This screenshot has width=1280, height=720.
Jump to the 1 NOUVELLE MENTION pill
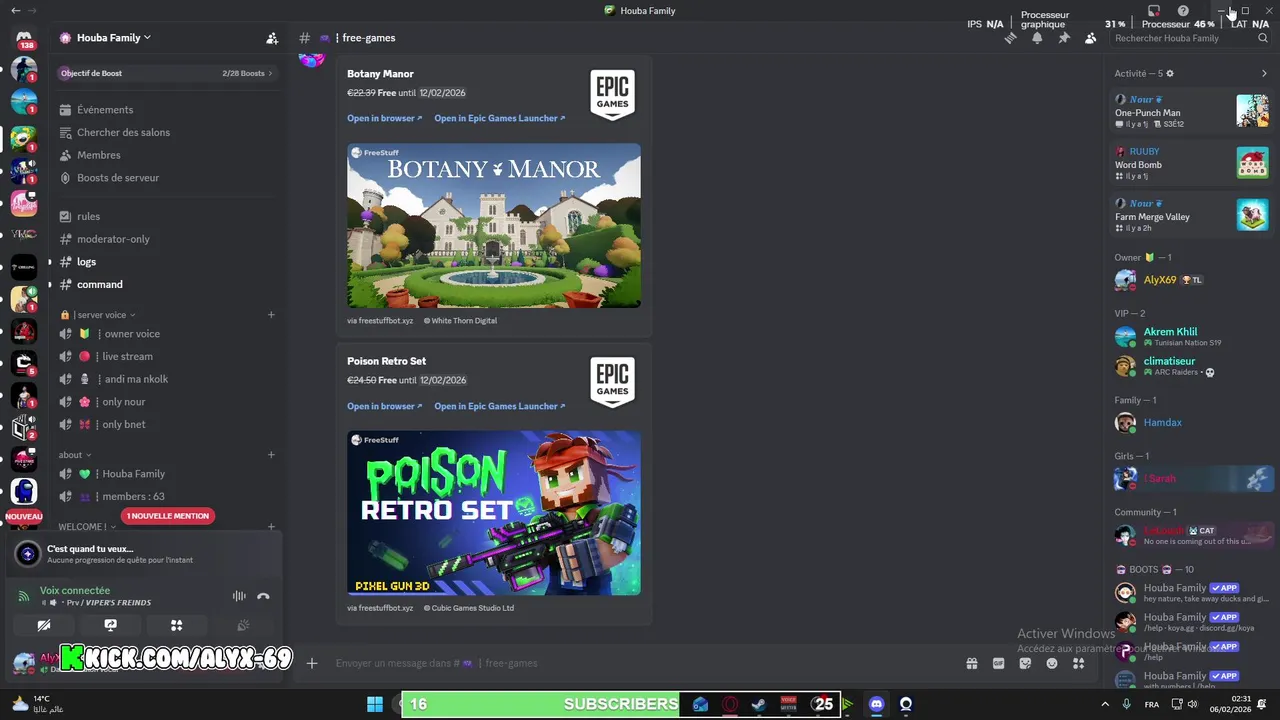click(x=168, y=516)
